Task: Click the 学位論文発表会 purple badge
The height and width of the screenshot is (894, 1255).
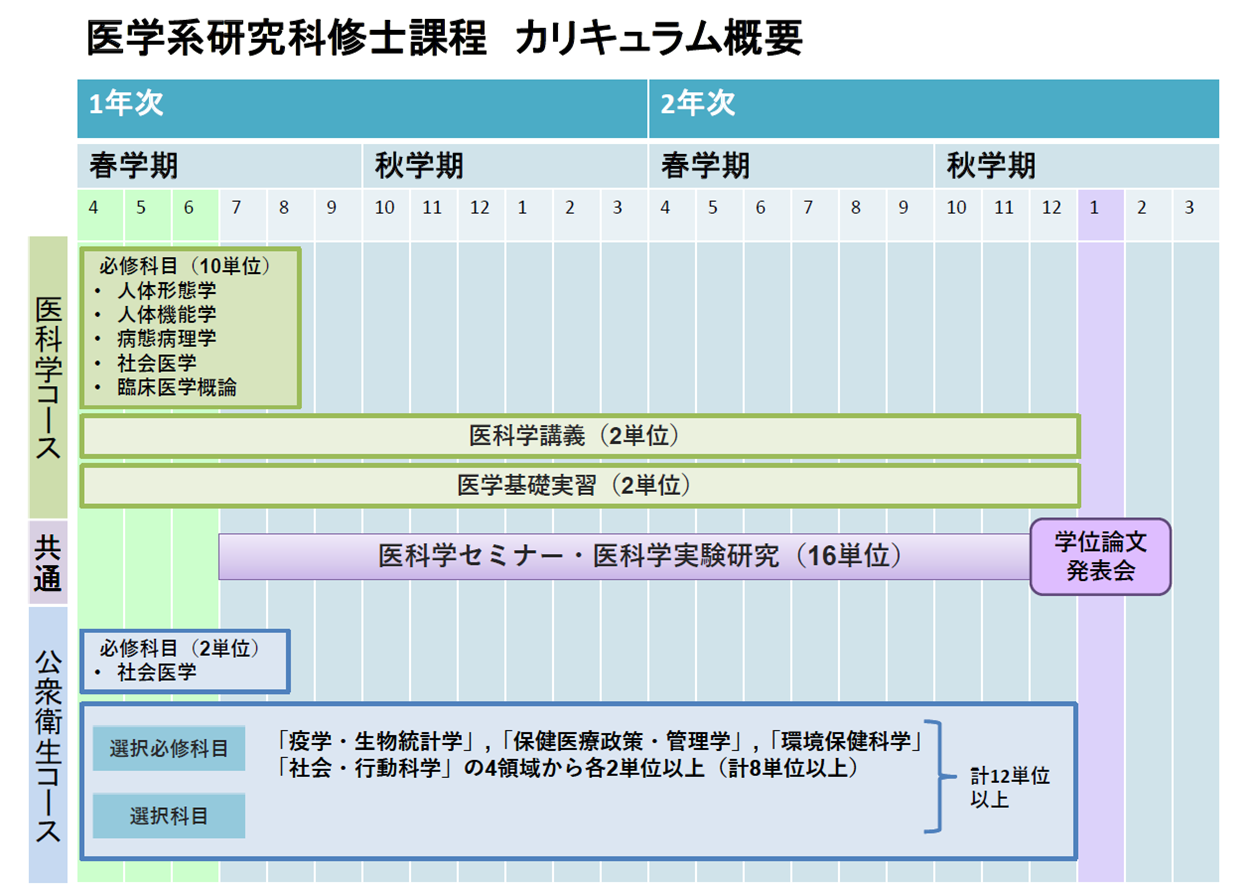Action: point(1098,557)
